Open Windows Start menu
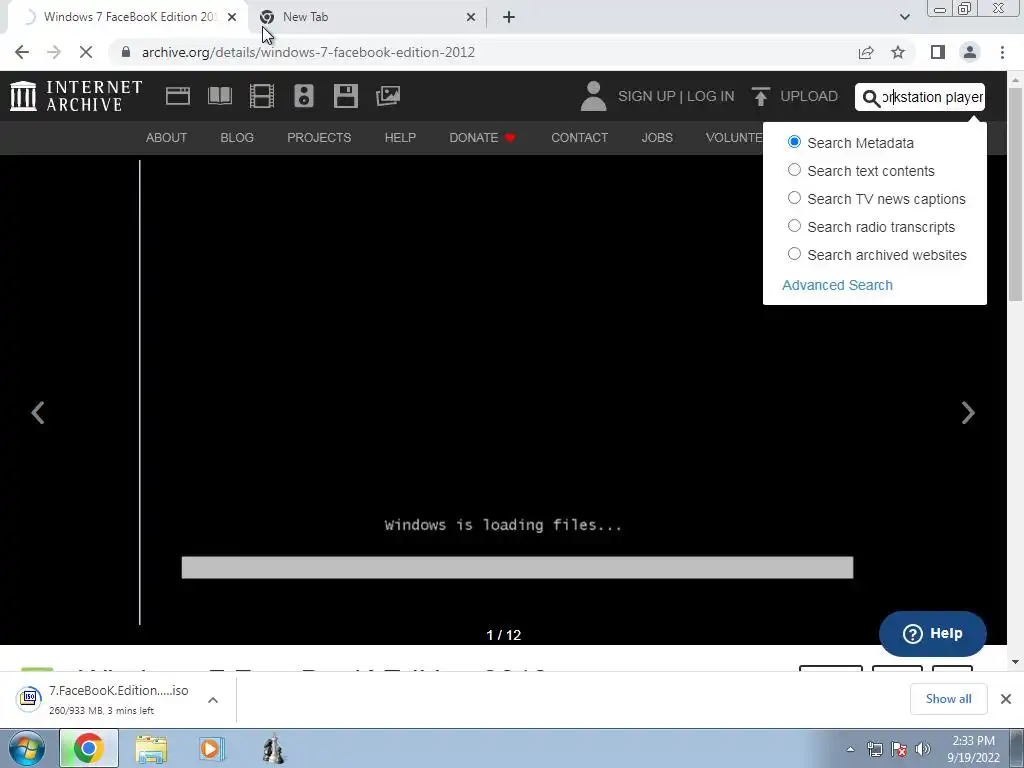The height and width of the screenshot is (768, 1024). point(26,748)
